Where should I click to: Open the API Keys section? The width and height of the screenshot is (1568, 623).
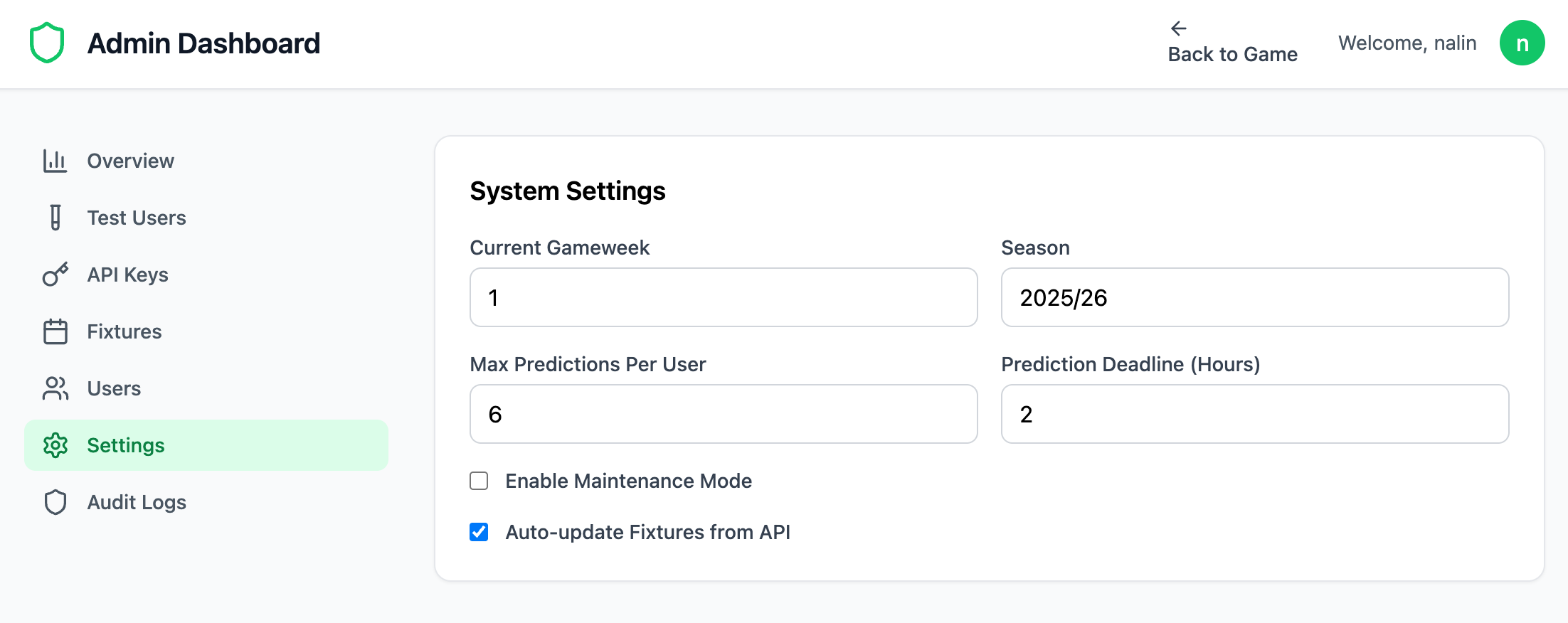click(x=127, y=275)
